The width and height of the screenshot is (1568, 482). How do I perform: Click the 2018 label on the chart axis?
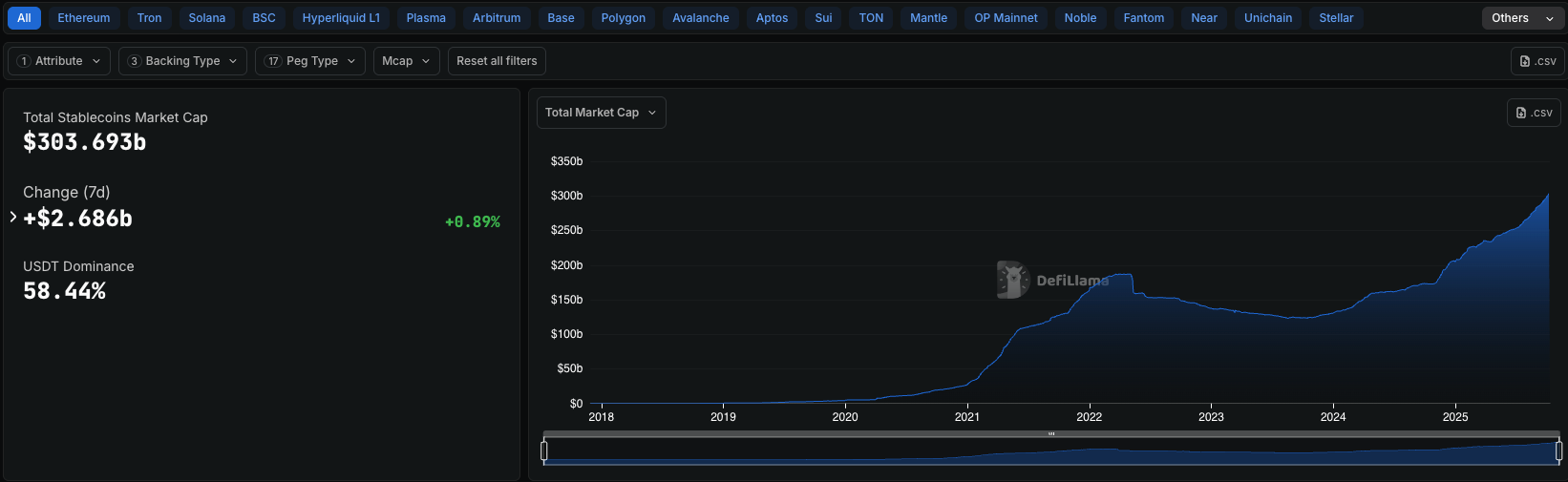[602, 417]
